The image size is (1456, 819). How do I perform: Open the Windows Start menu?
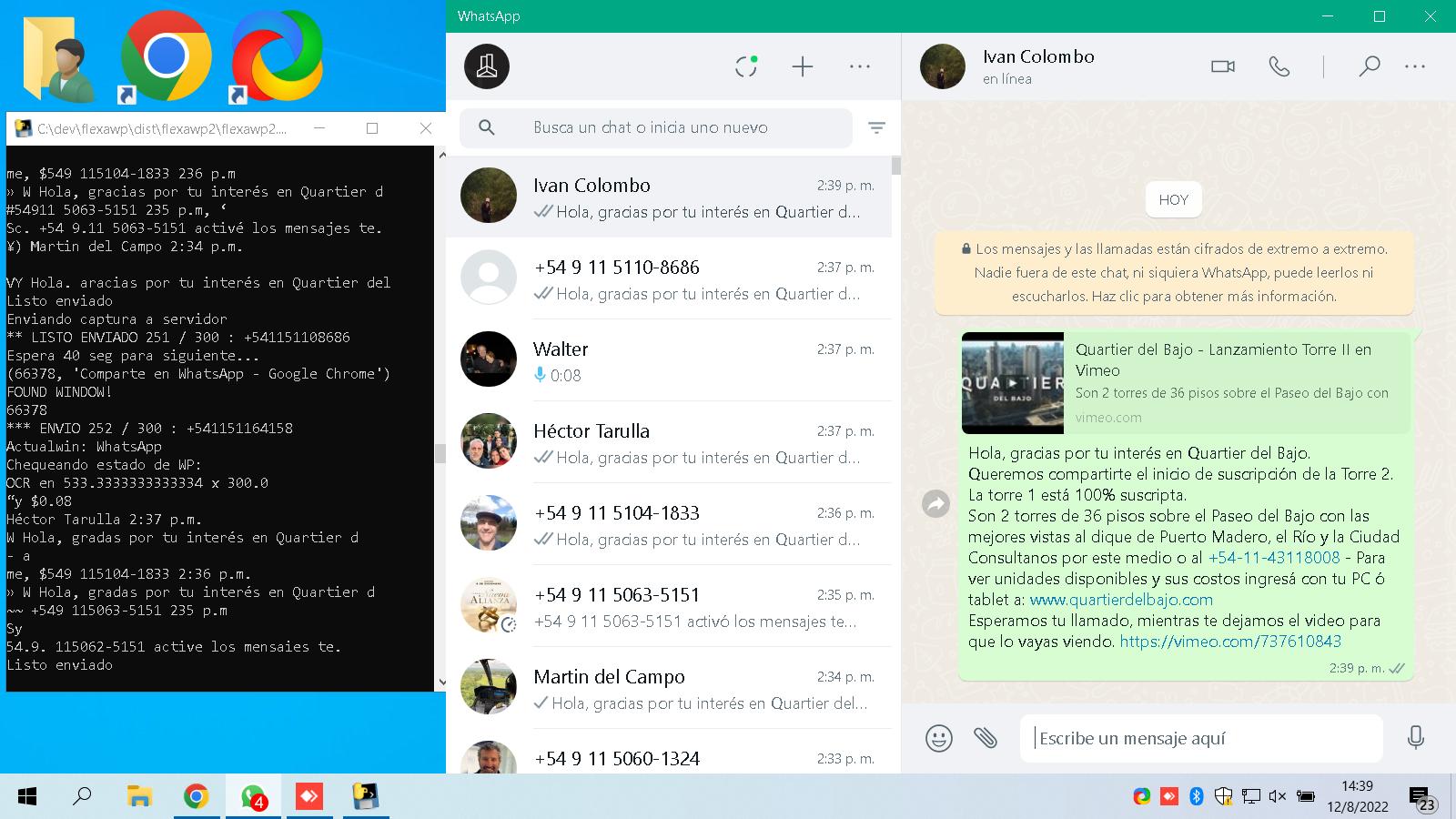[27, 797]
